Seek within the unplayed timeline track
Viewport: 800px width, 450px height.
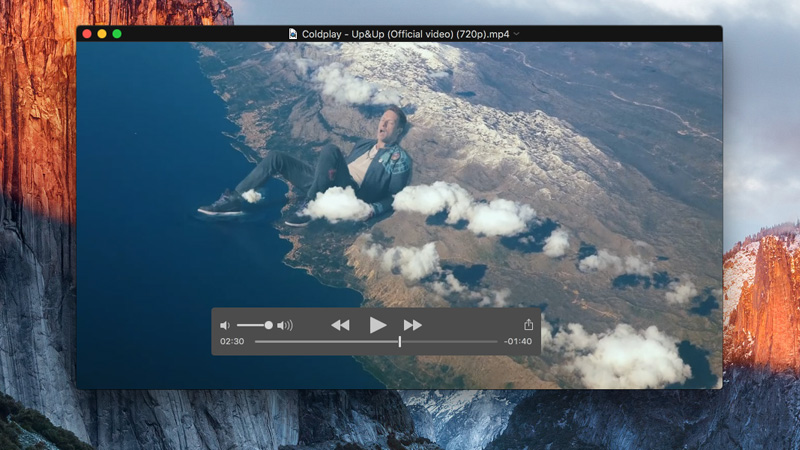pyautogui.click(x=449, y=341)
